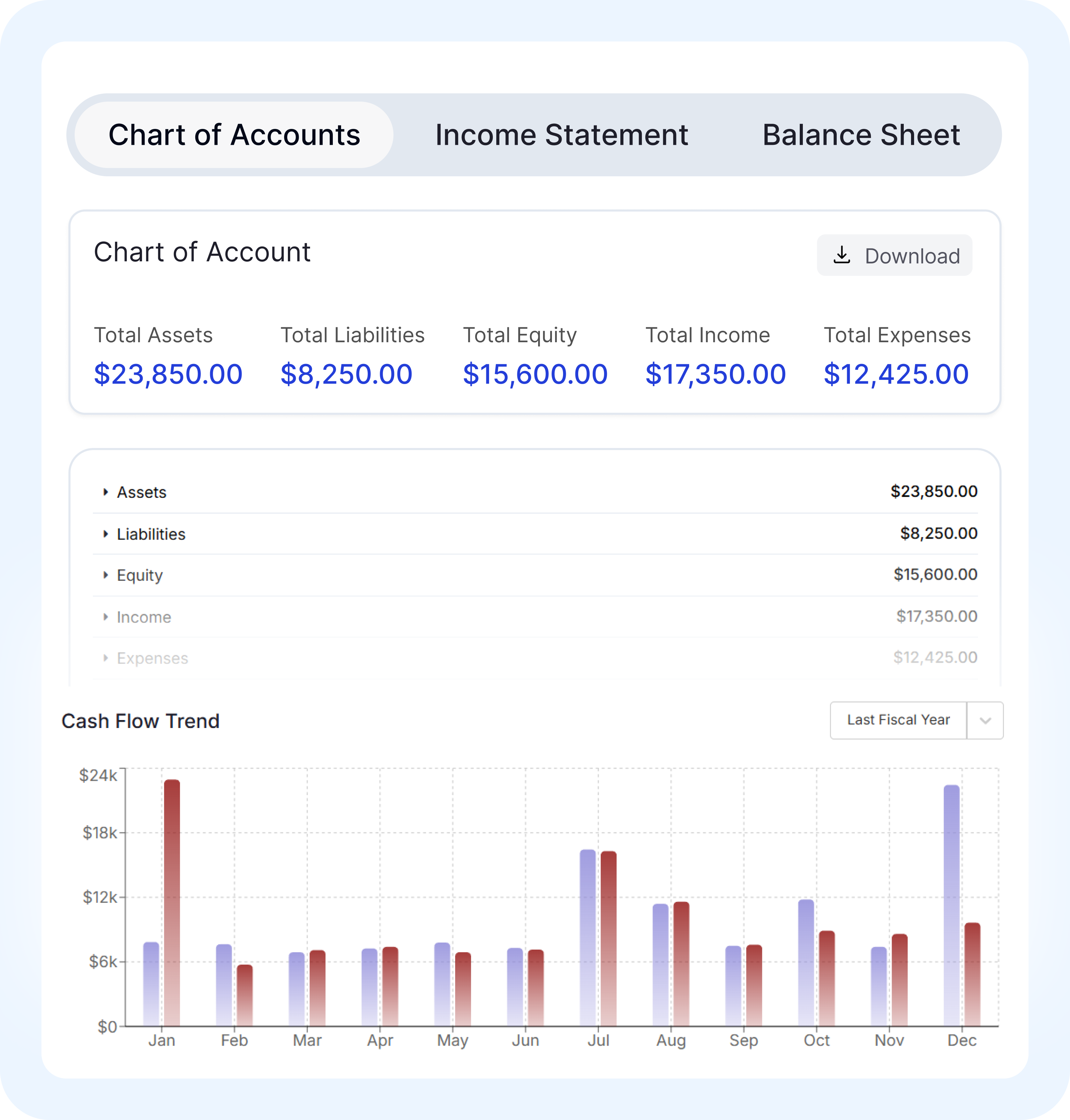The height and width of the screenshot is (1120, 1070).
Task: Click the Total Income $17,350.00 figure
Action: [715, 374]
